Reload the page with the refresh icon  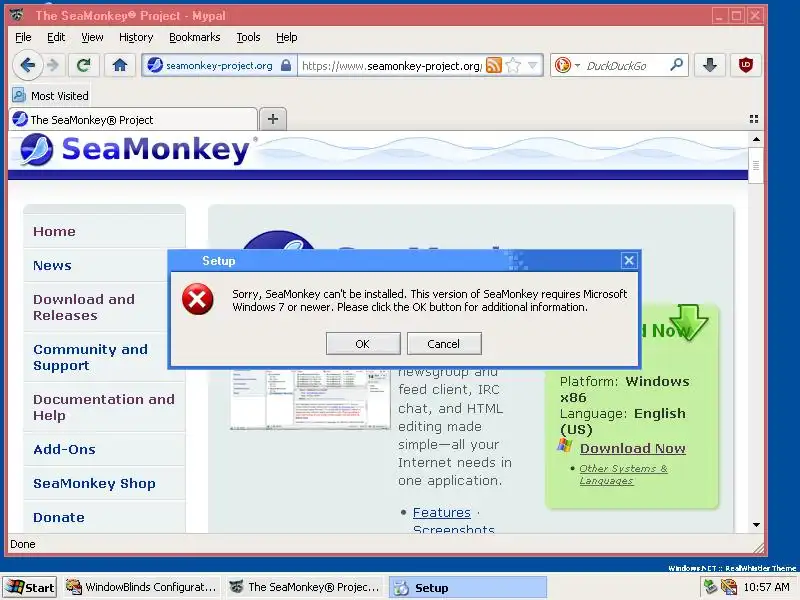tap(84, 65)
